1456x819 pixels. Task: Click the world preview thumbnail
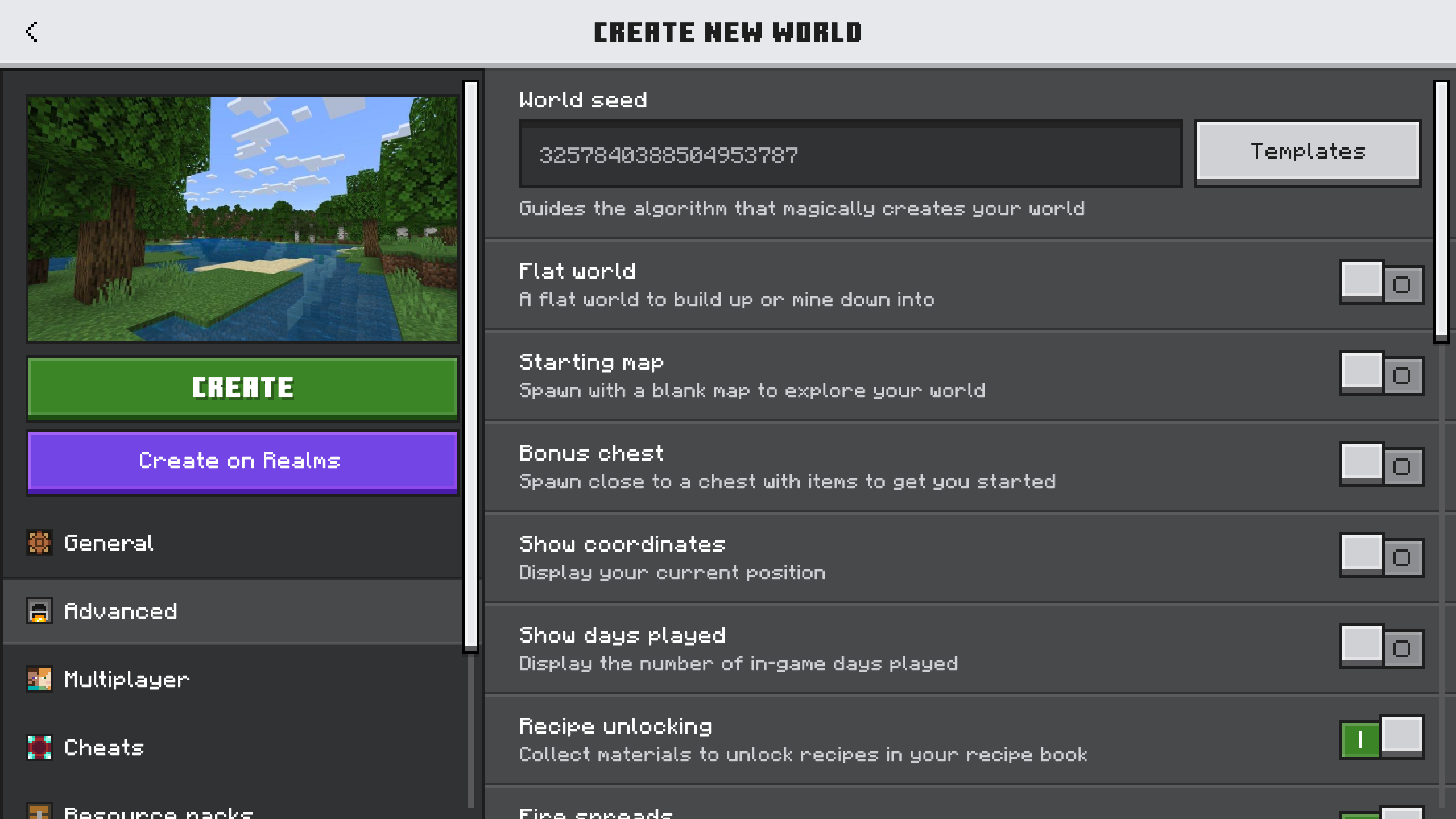(x=243, y=219)
